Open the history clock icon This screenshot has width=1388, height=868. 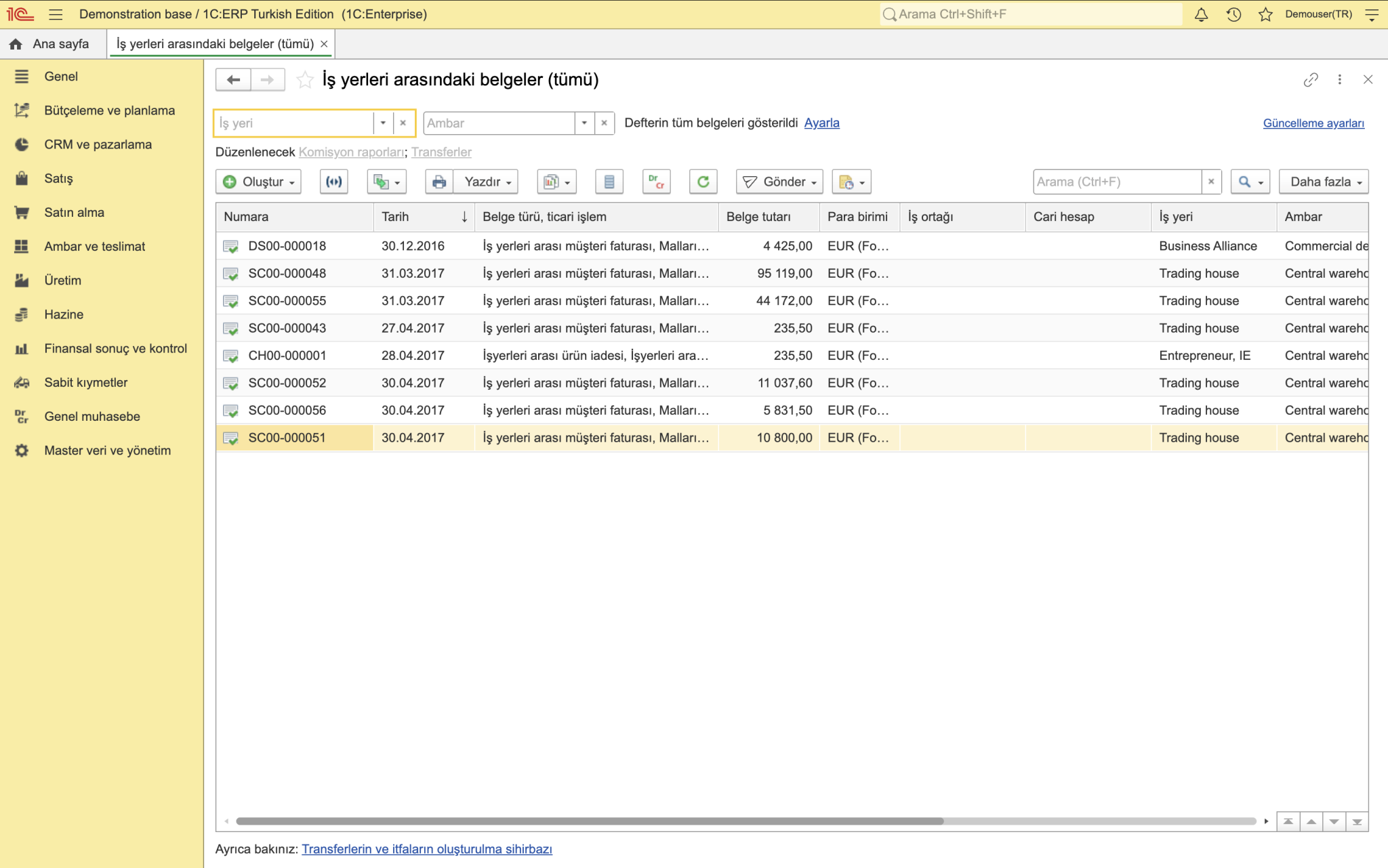pyautogui.click(x=1233, y=14)
